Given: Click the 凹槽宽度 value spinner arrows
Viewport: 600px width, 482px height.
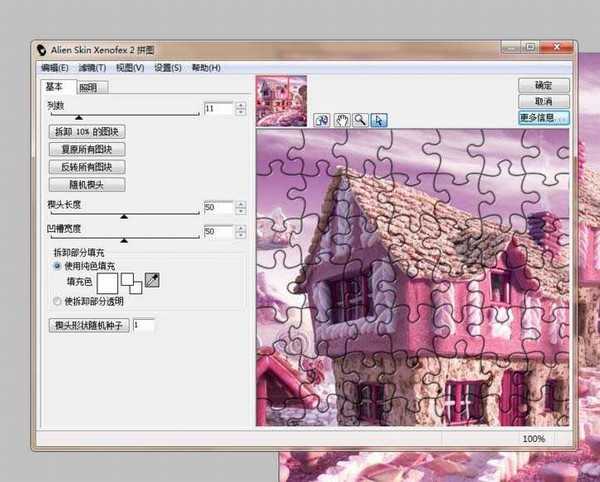Looking at the screenshot, I should click(240, 232).
